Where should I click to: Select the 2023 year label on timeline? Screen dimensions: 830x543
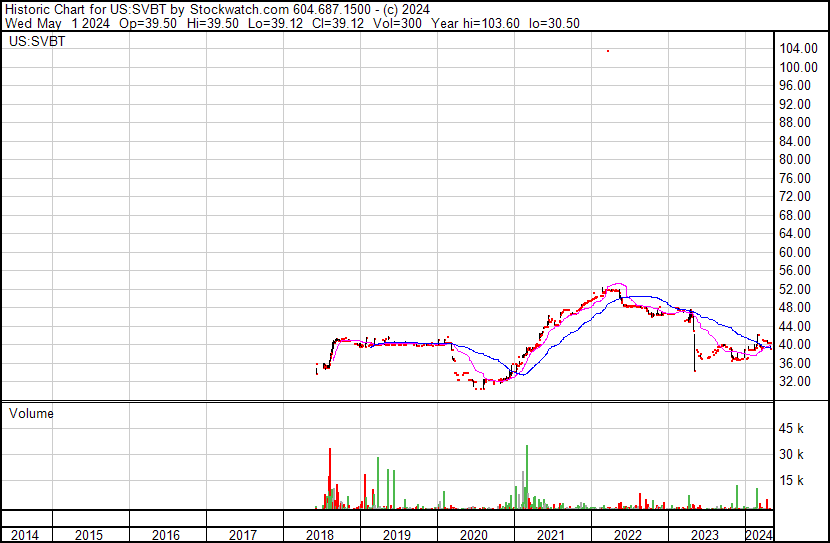tap(705, 535)
